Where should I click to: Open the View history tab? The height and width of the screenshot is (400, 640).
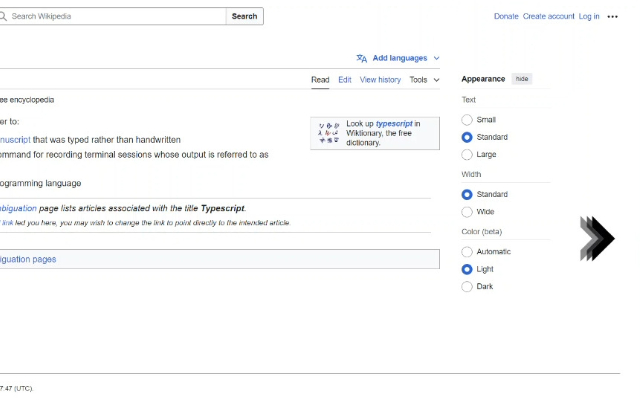380,80
